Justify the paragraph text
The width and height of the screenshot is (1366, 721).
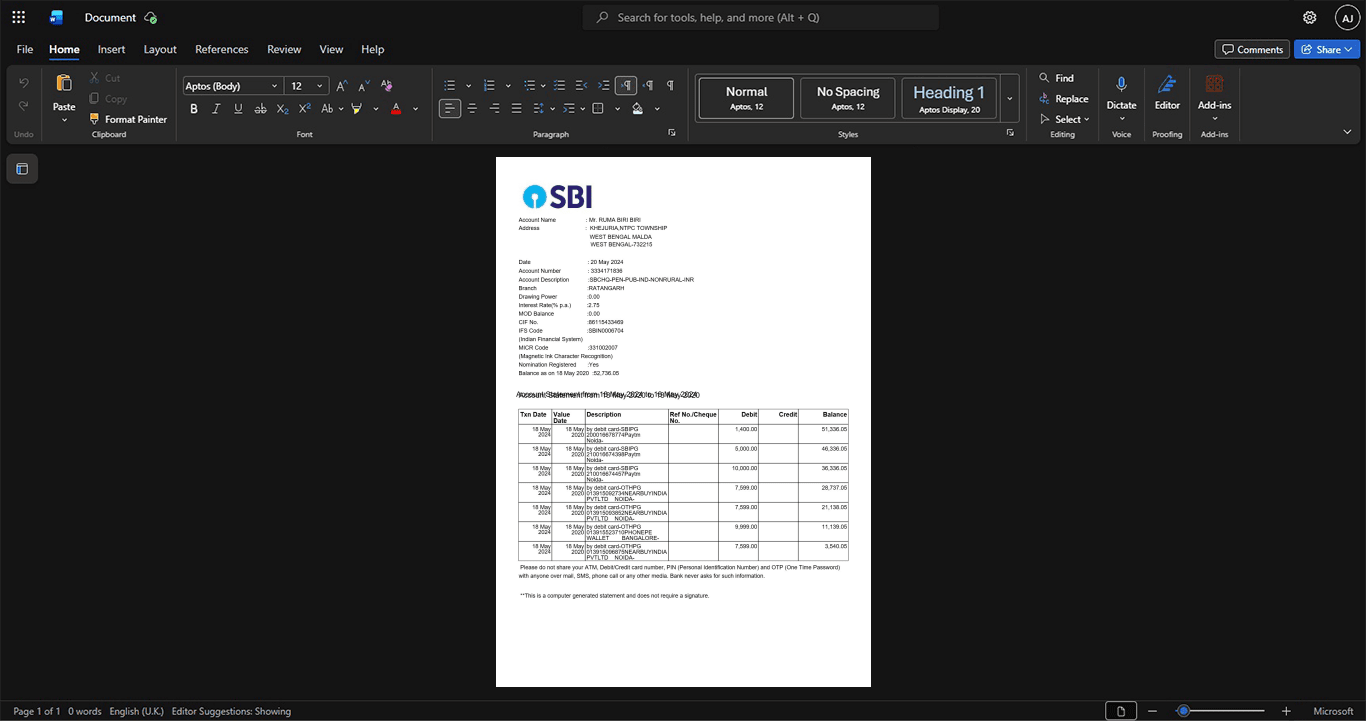pyautogui.click(x=516, y=108)
